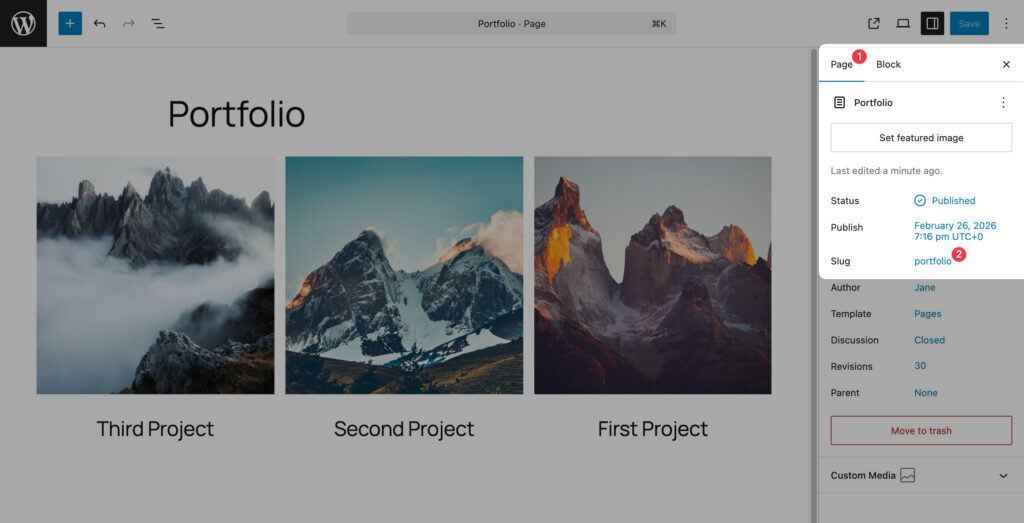Open the top bar options menu

click(1006, 23)
